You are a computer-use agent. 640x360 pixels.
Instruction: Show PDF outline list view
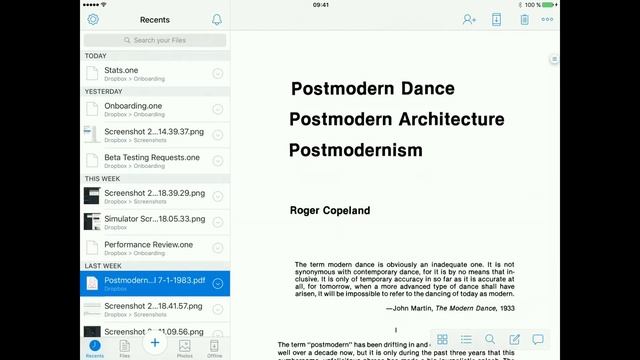[466, 339]
